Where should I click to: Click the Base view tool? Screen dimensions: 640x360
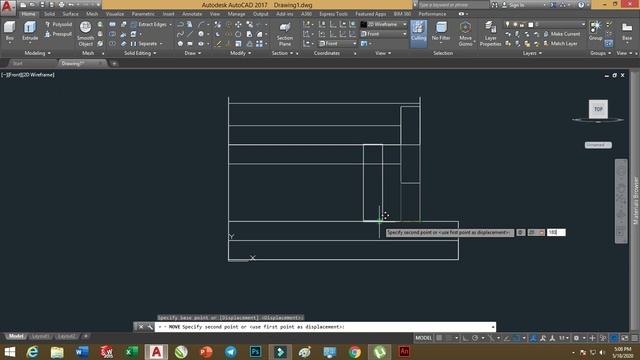click(x=627, y=31)
